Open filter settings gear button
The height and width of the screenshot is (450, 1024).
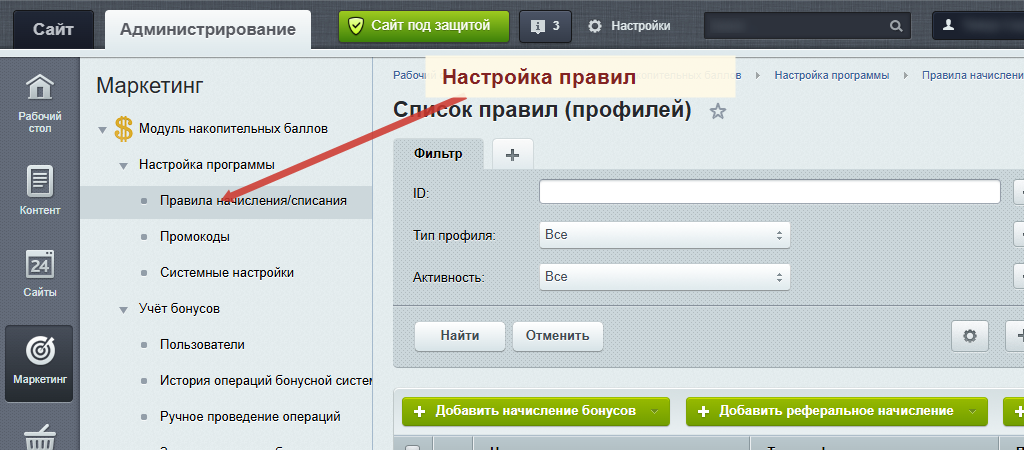970,336
